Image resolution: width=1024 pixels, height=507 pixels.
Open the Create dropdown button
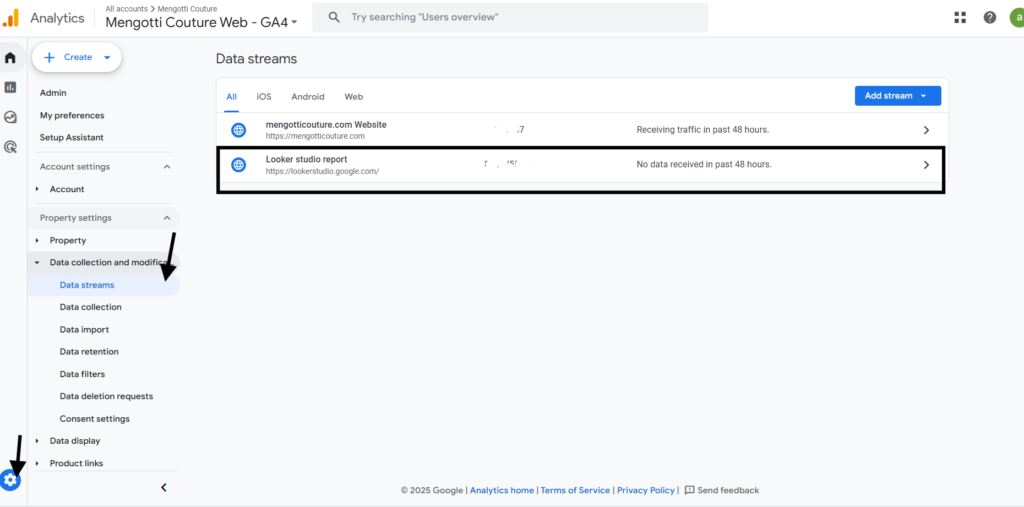point(77,57)
